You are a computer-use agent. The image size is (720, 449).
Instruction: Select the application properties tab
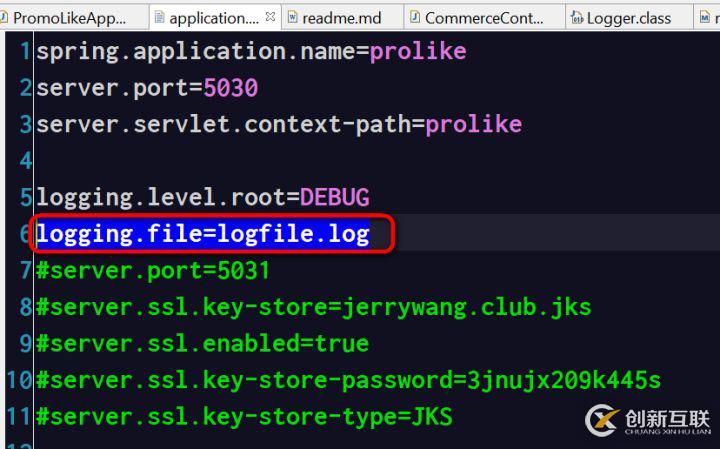pos(214,18)
